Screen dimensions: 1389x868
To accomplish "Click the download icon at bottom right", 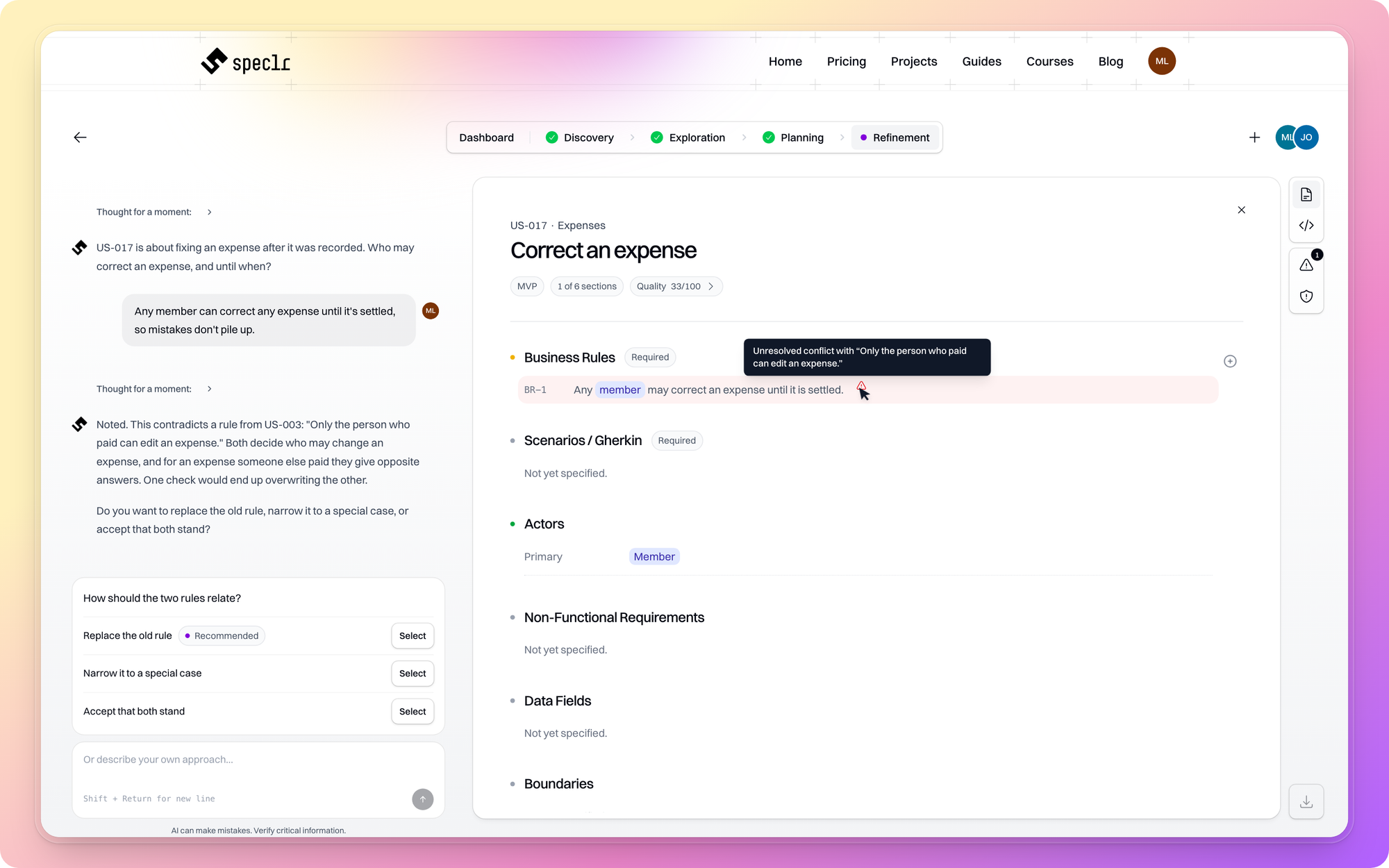I will click(1306, 801).
